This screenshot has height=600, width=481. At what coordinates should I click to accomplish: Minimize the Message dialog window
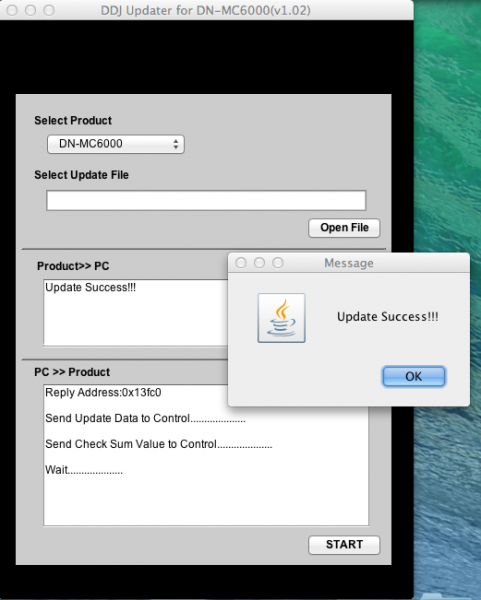(259, 263)
